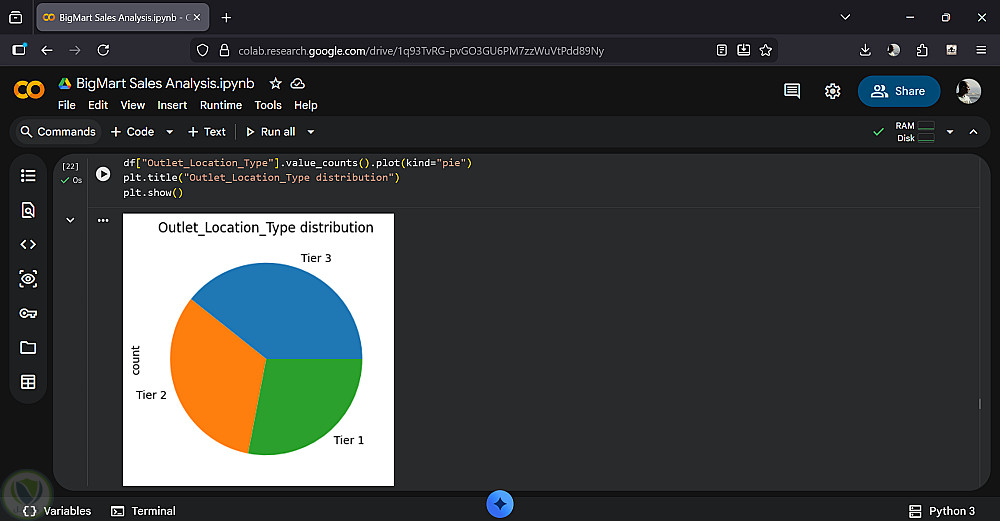The image size is (1000, 521).
Task: Collapse the cell output with the chevron
Action: click(x=70, y=220)
